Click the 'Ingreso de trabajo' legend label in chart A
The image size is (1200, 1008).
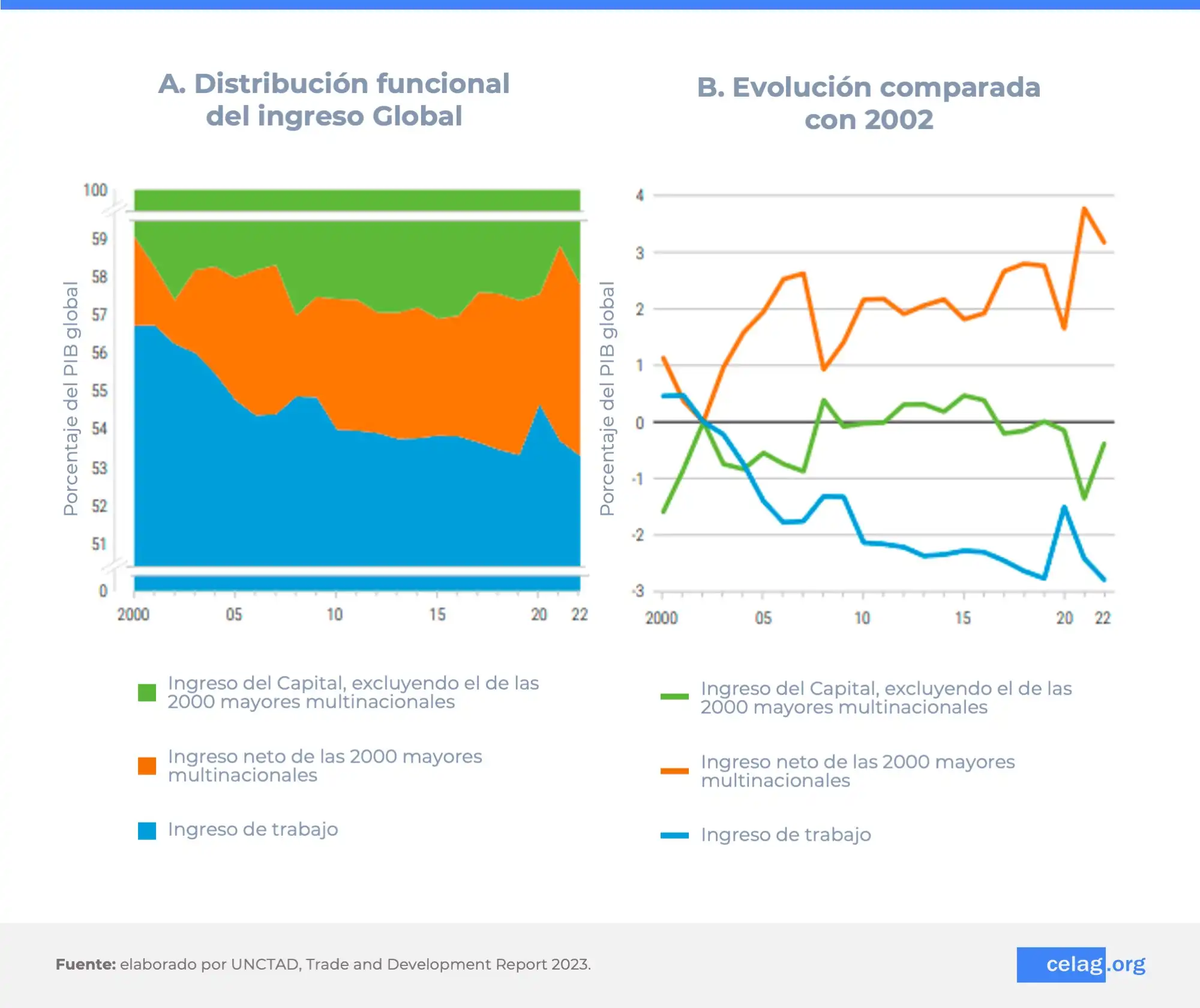pyautogui.click(x=253, y=829)
